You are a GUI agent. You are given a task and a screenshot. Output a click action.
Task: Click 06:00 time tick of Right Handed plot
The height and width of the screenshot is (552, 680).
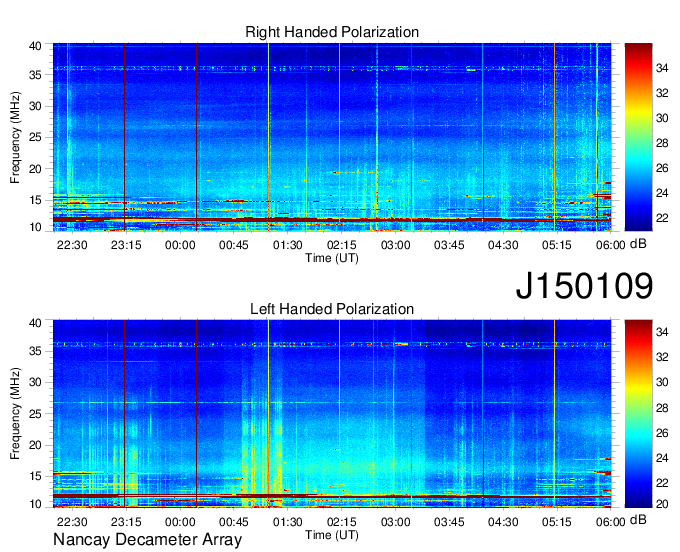pos(611,245)
